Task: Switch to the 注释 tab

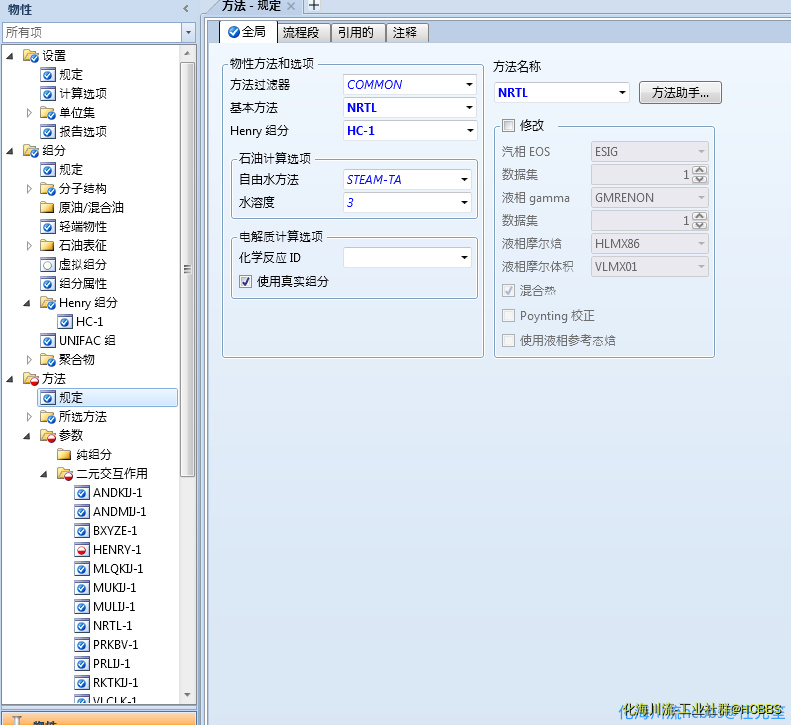Action: coord(406,33)
